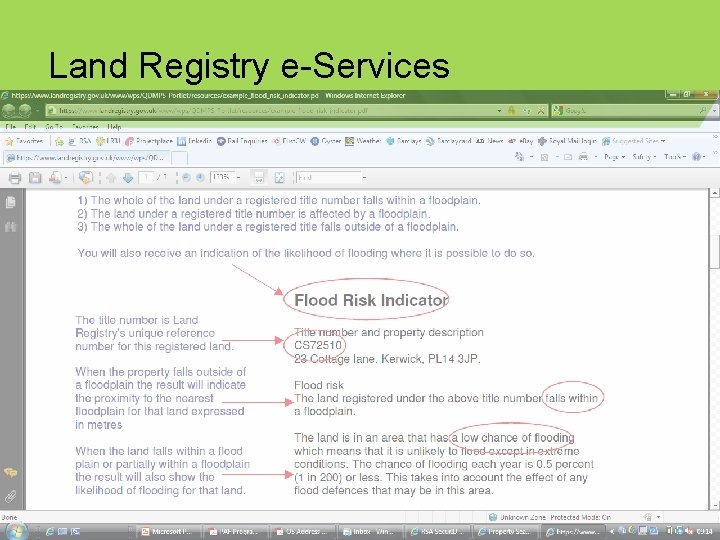Open the search binoculars panel icon
The width and height of the screenshot is (720, 540).
click(11, 226)
